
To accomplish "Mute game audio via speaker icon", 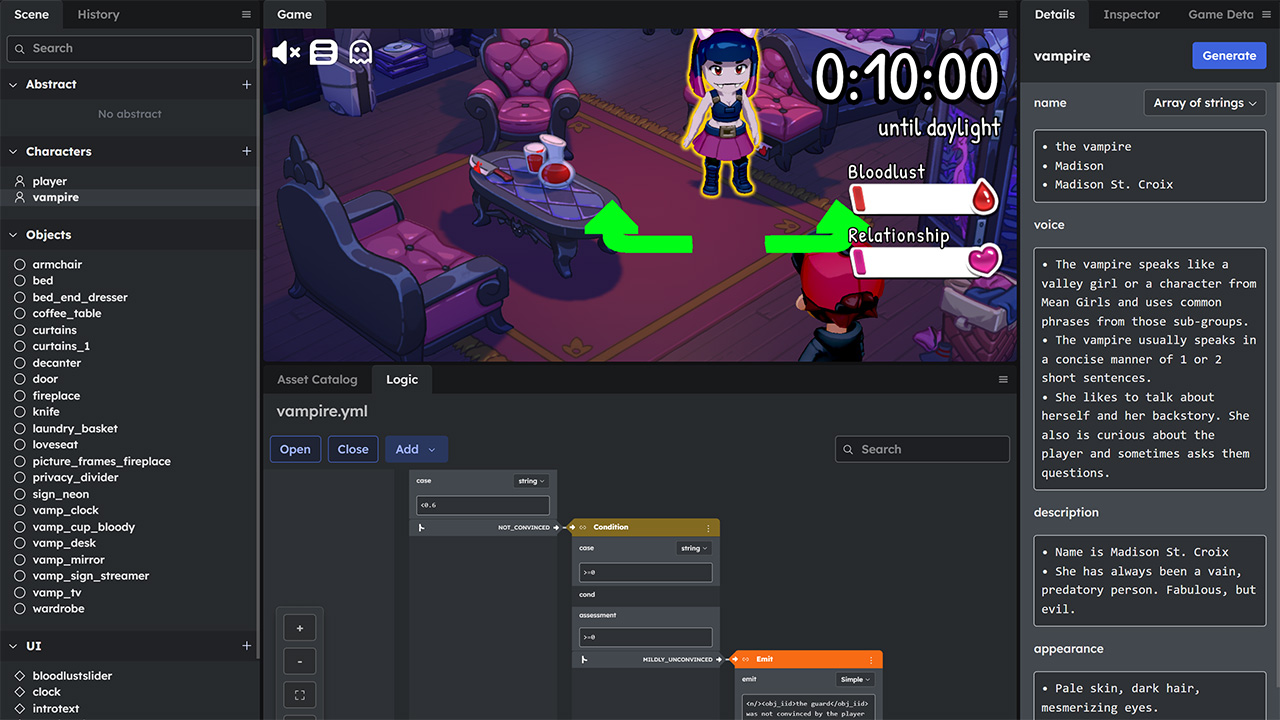I will [x=285, y=52].
